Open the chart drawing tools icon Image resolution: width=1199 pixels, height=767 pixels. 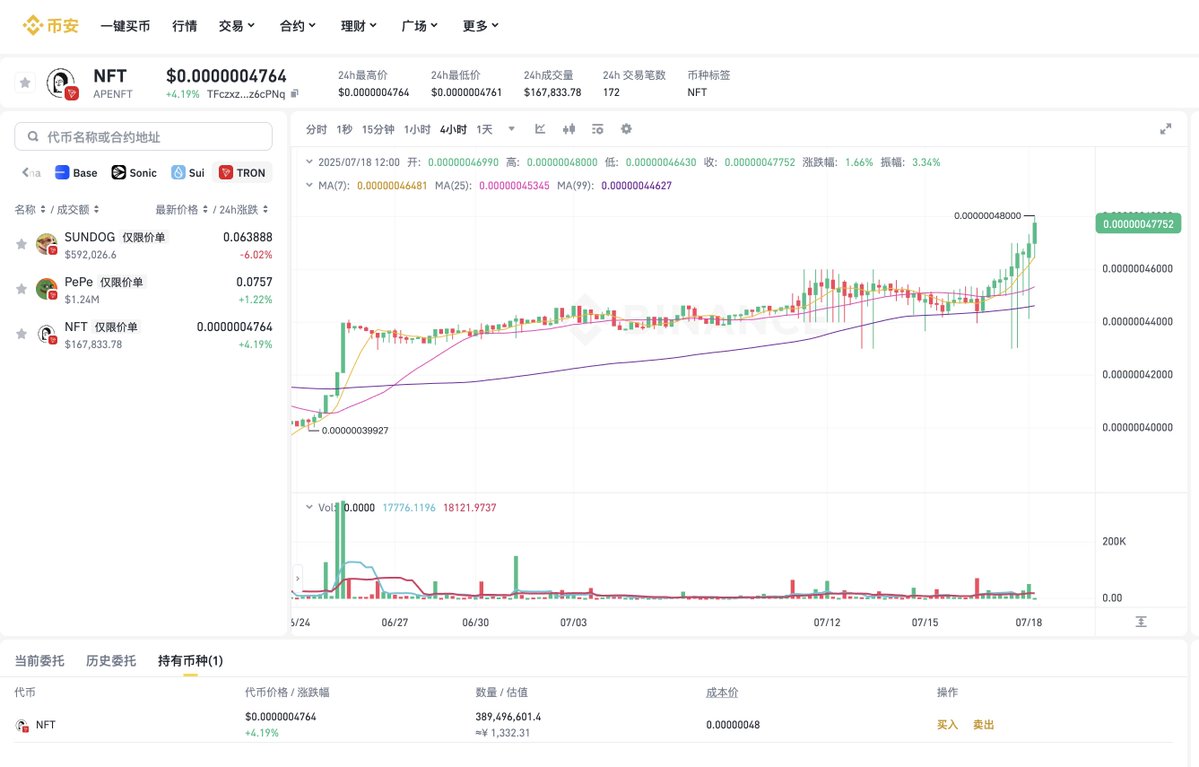(540, 128)
